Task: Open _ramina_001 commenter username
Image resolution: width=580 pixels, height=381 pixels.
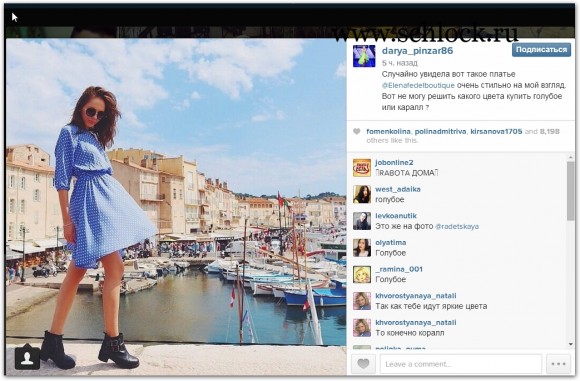Action: (399, 269)
